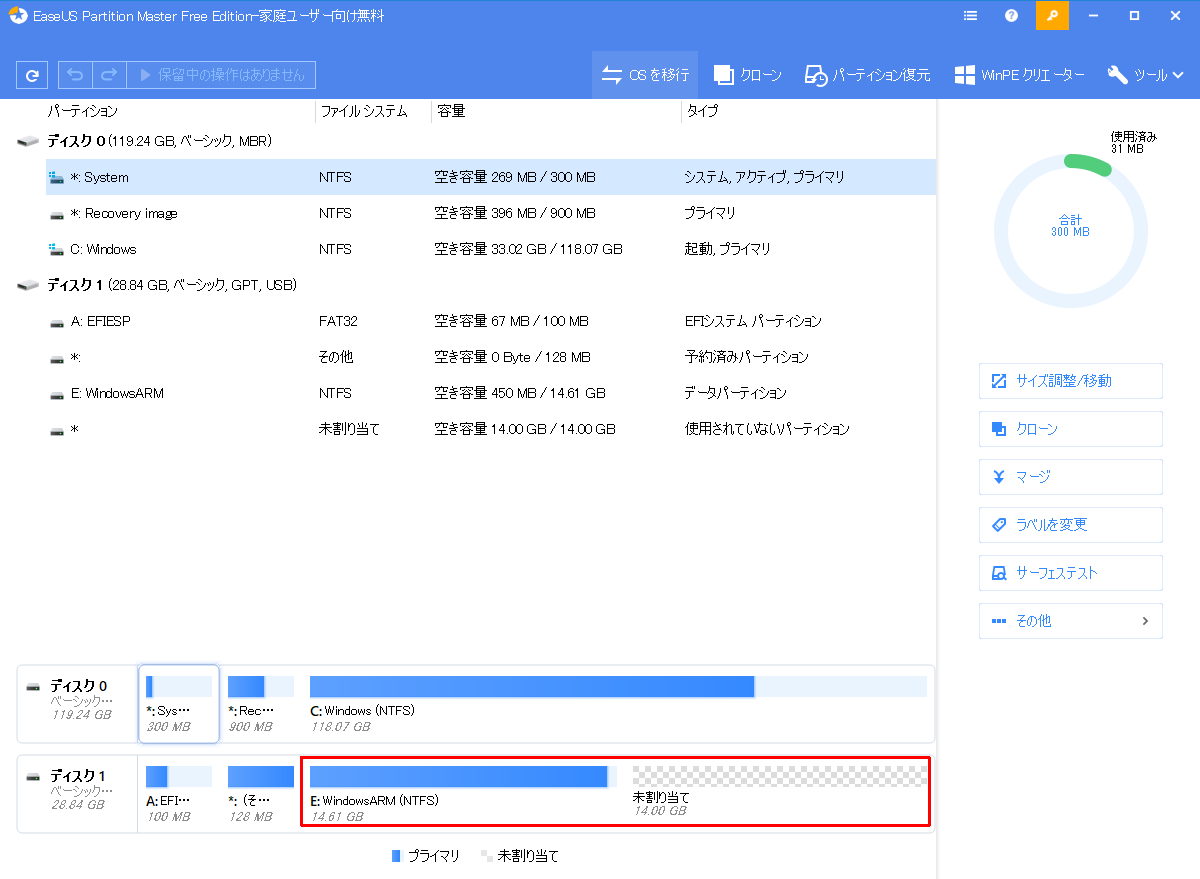Select the *: Sys 300 MB block in disk map
Screen dimensions: 1200x879
coord(179,704)
